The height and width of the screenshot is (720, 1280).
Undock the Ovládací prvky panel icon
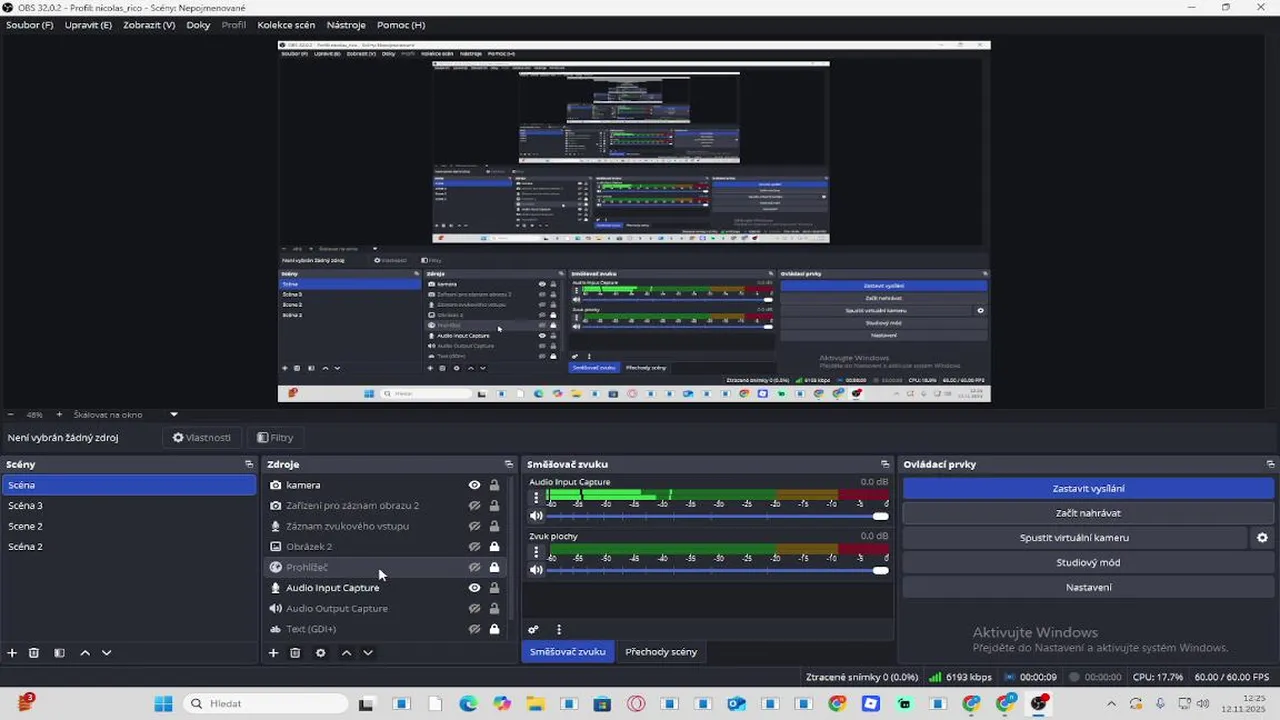click(x=1271, y=464)
